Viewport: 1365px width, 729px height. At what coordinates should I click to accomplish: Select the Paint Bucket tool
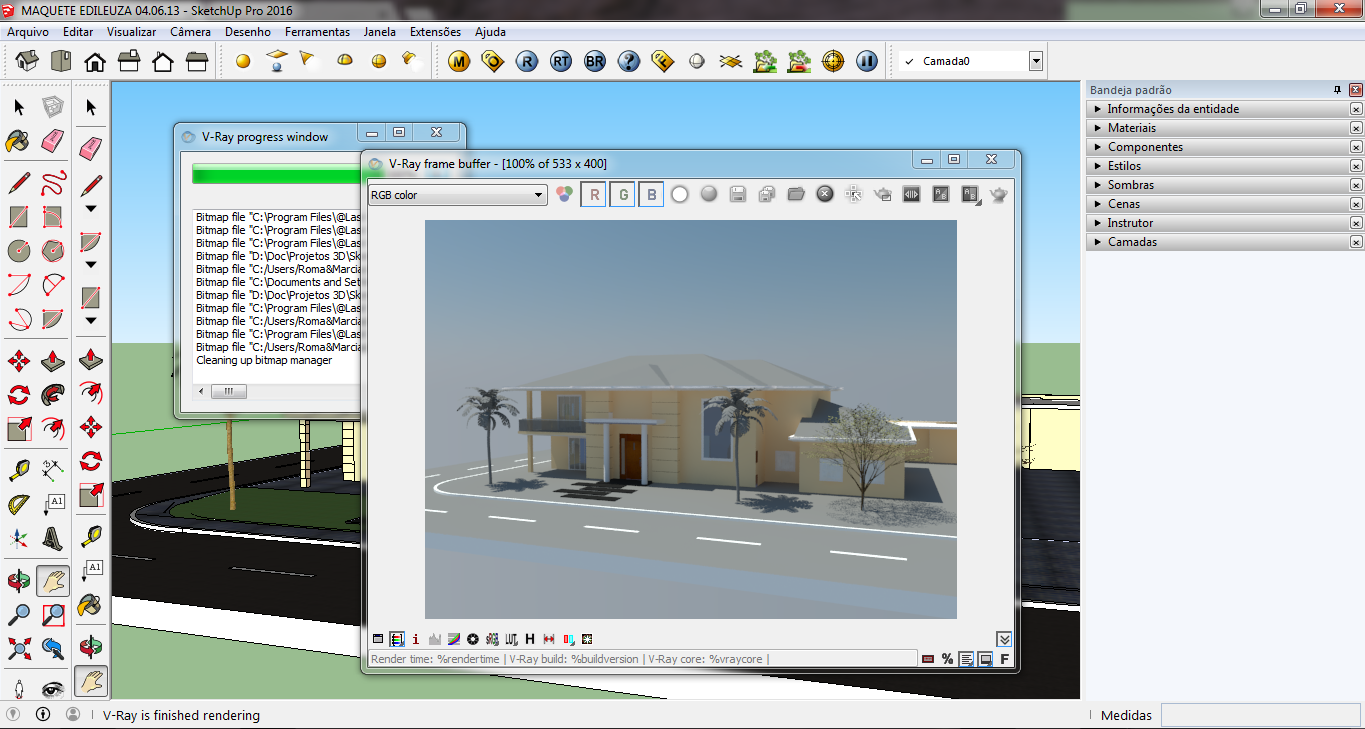(18, 141)
